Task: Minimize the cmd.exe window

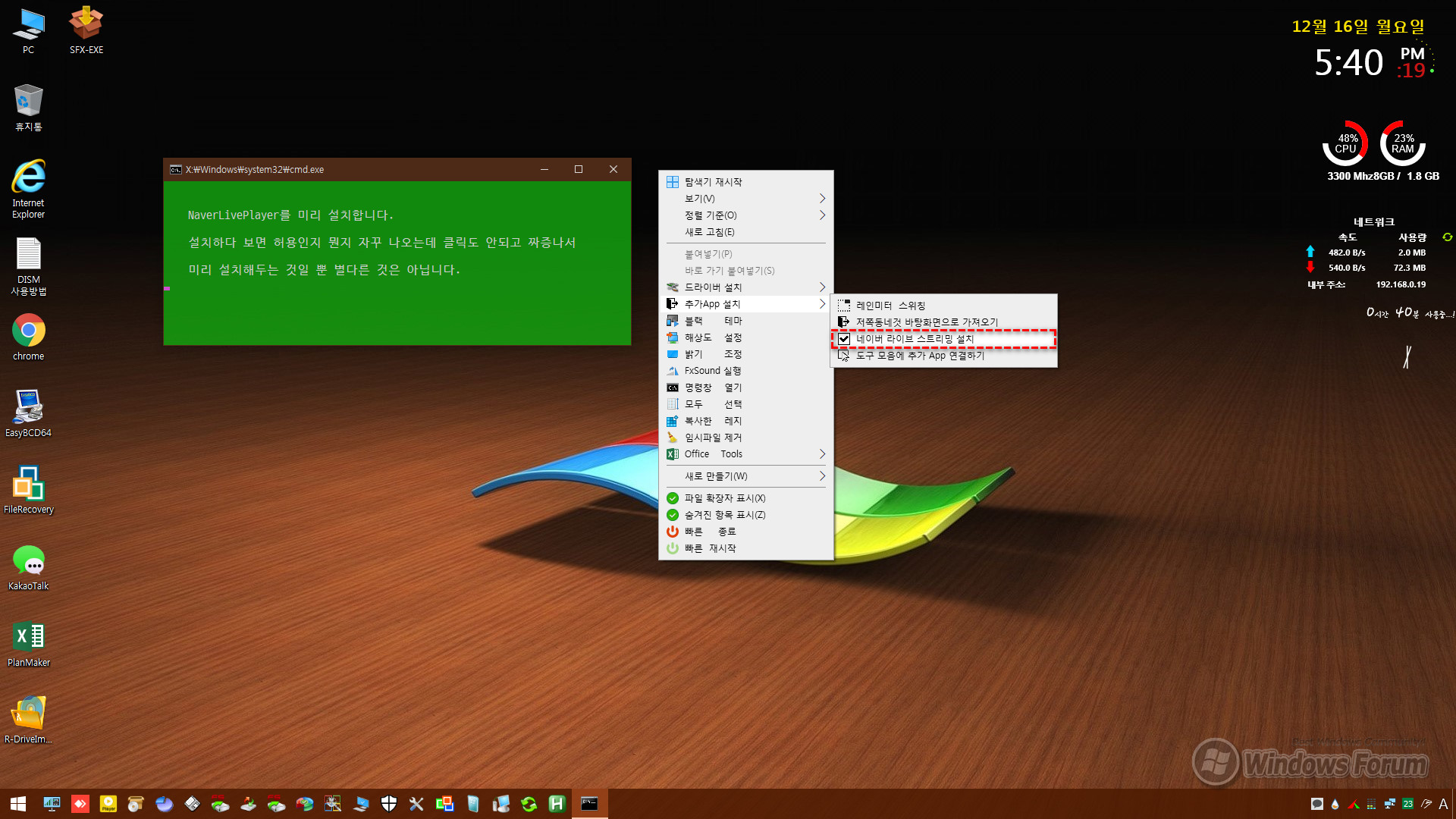Action: [x=544, y=169]
